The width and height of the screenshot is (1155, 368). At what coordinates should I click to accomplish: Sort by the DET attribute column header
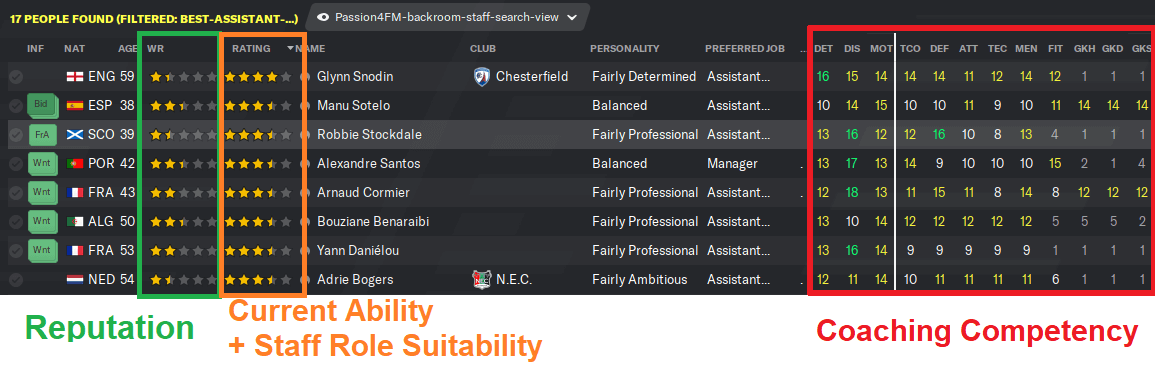pos(824,49)
